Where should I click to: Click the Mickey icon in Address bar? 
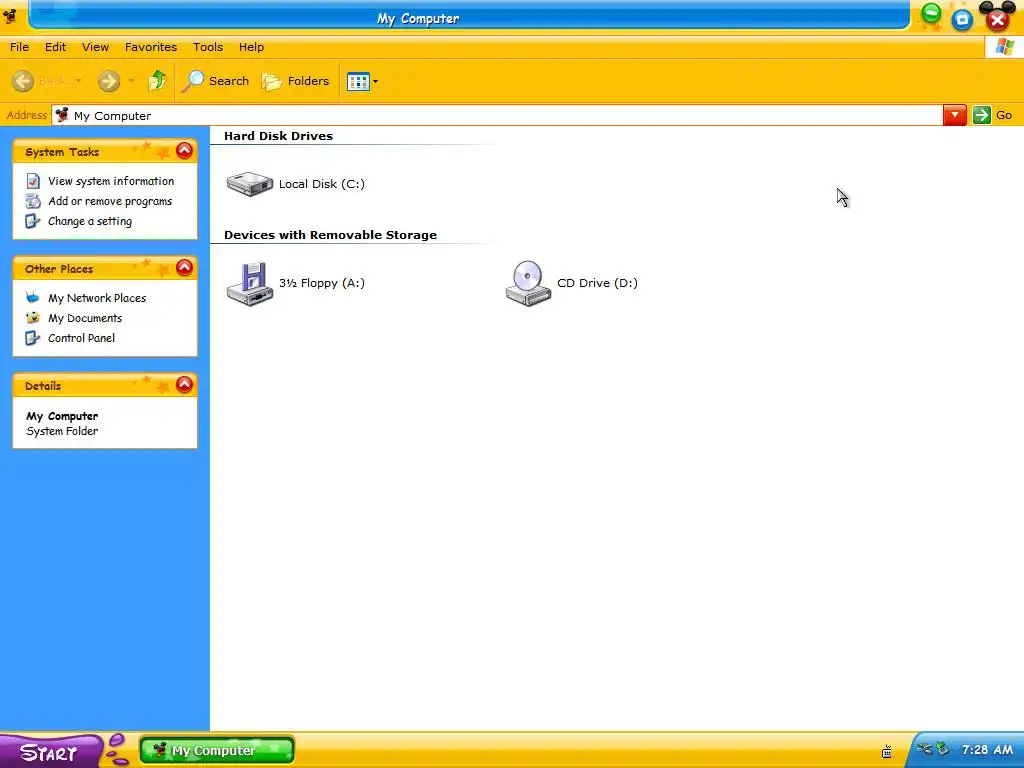click(x=62, y=116)
